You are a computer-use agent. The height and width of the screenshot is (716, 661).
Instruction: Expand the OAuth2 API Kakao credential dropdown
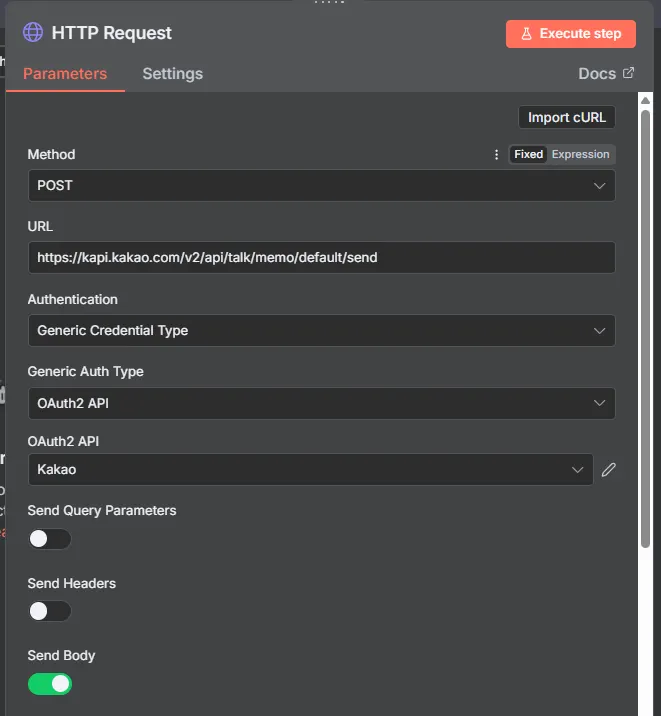tap(310, 470)
